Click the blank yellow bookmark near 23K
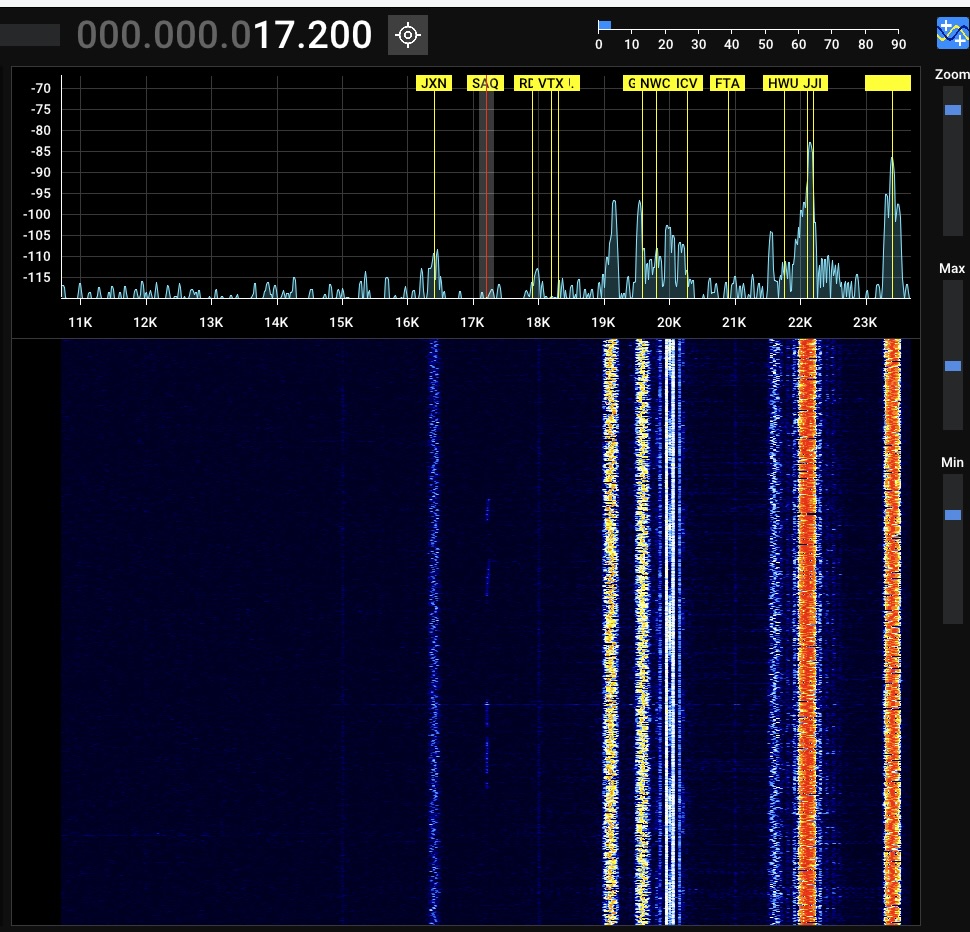The width and height of the screenshot is (970, 932). click(x=888, y=83)
